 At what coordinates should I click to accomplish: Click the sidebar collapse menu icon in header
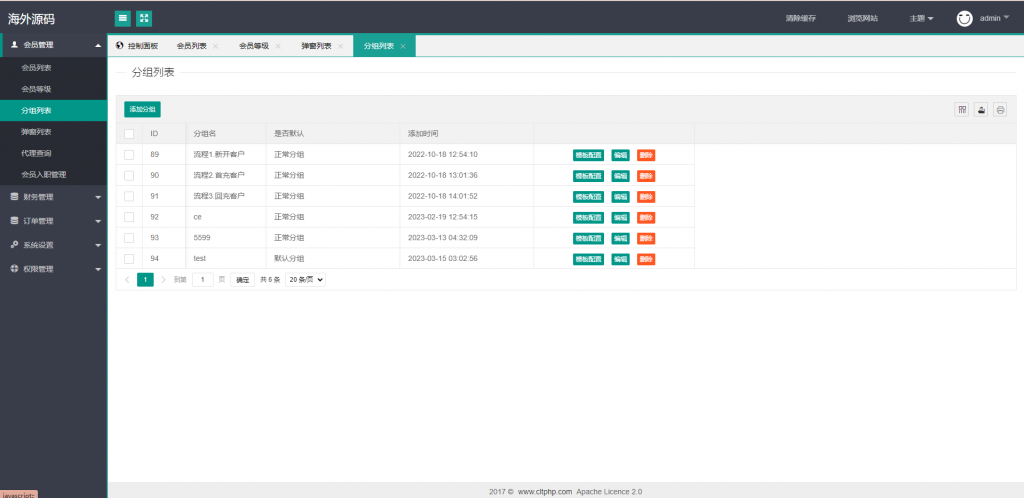point(123,18)
